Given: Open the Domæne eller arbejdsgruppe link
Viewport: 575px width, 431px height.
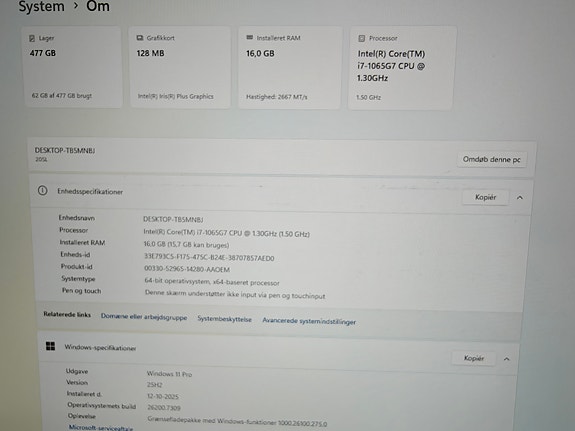Looking at the screenshot, I should tap(144, 317).
